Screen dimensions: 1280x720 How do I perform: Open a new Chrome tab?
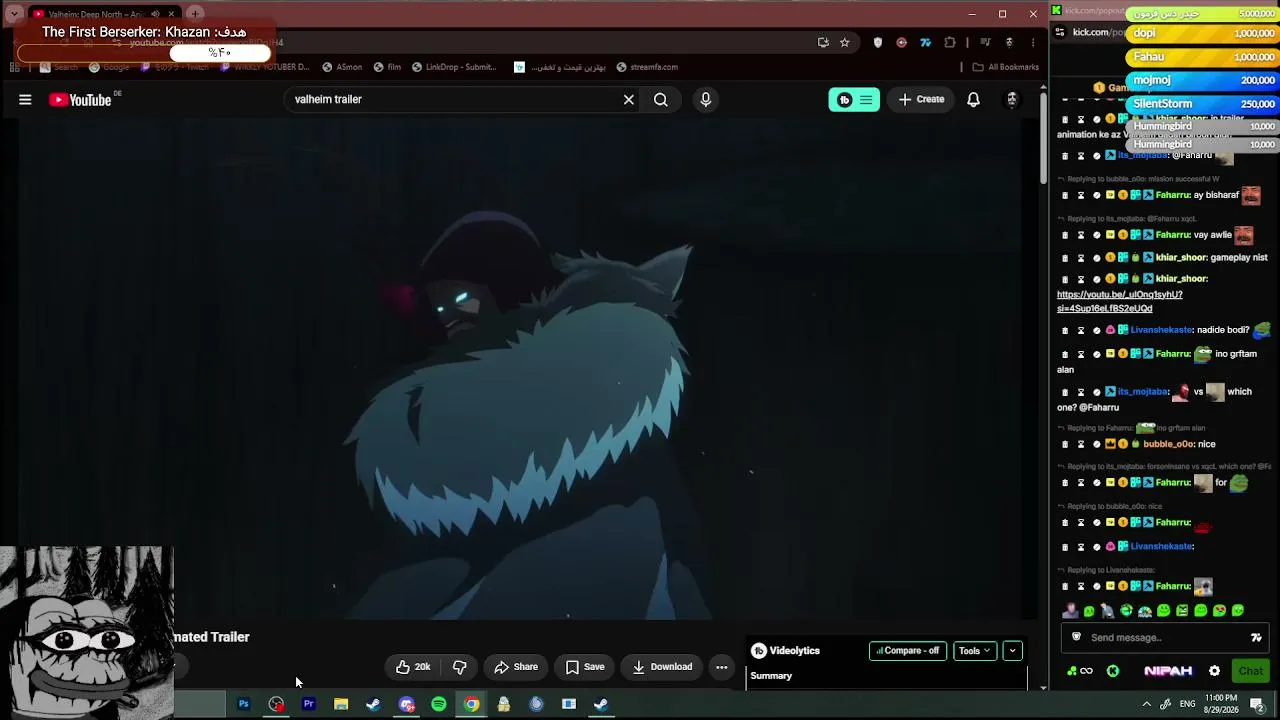pyautogui.click(x=195, y=14)
